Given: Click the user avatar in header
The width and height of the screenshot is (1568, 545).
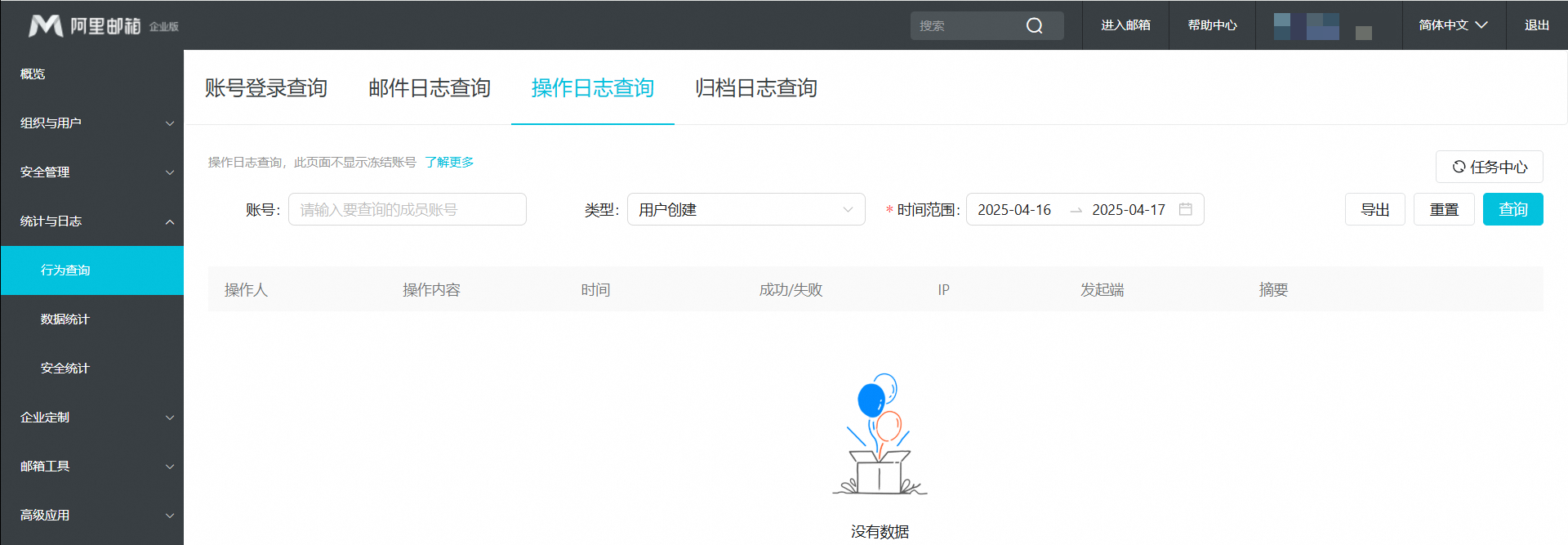Looking at the screenshot, I should [1307, 26].
